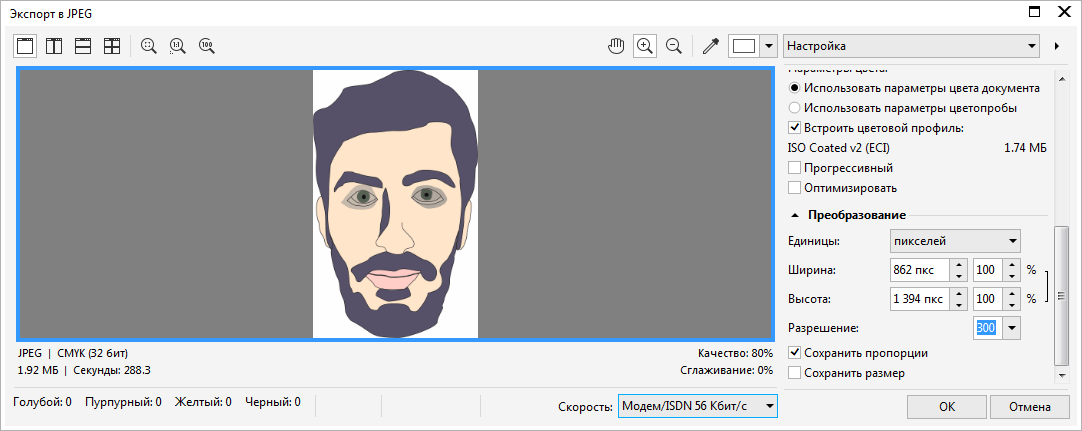
Task: Open the Единицы пикселей dropdown
Action: click(x=954, y=241)
